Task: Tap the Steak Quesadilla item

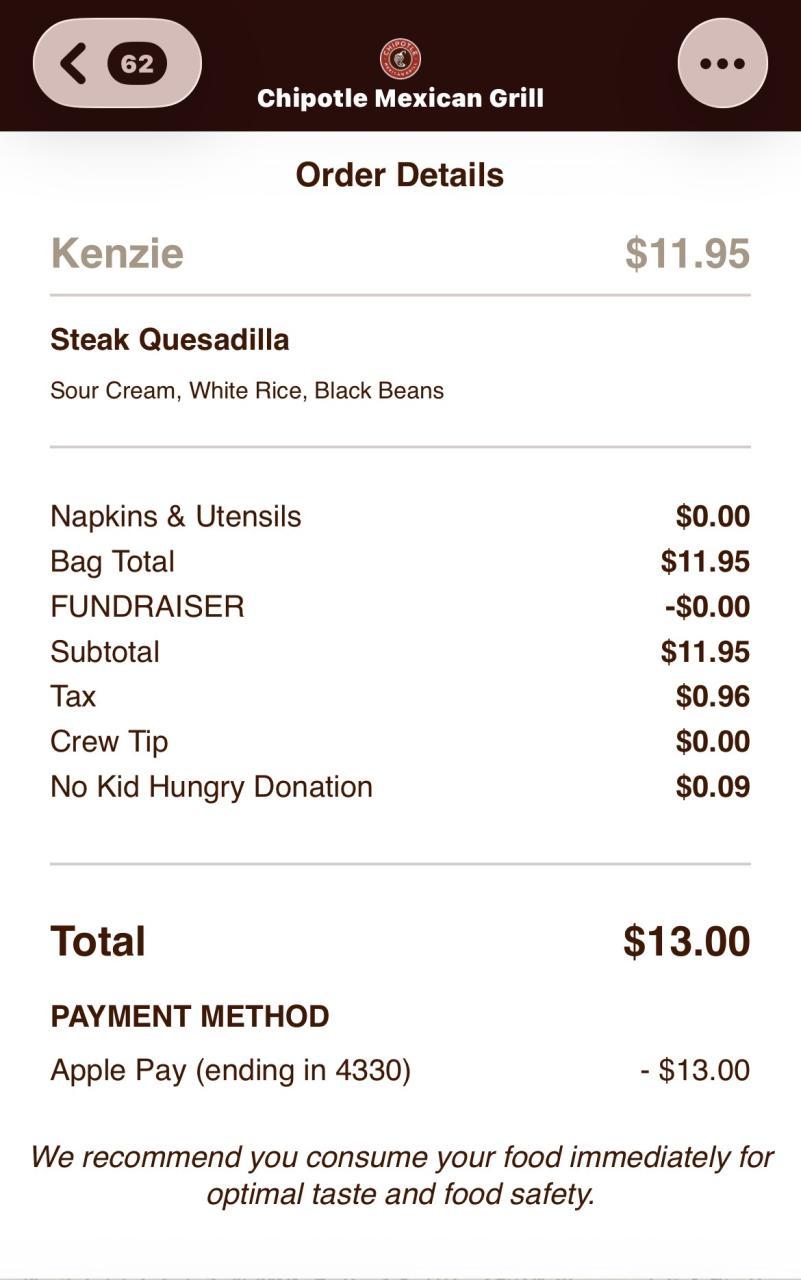Action: coord(170,340)
